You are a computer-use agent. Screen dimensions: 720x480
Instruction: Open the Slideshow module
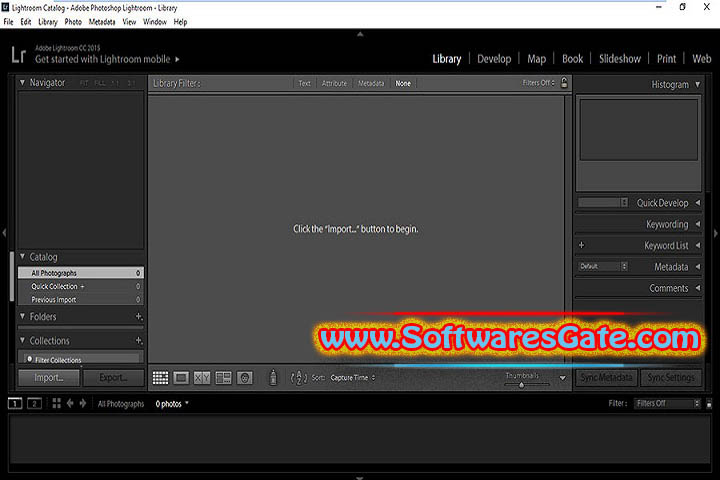point(620,59)
